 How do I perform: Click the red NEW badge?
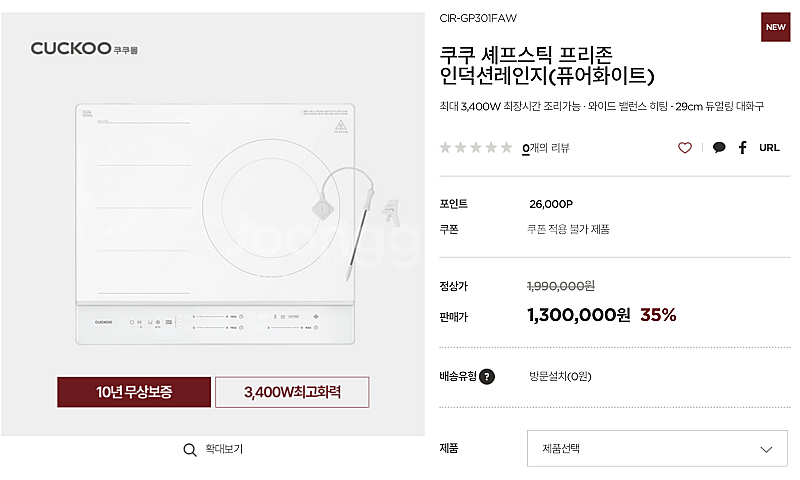tap(776, 27)
